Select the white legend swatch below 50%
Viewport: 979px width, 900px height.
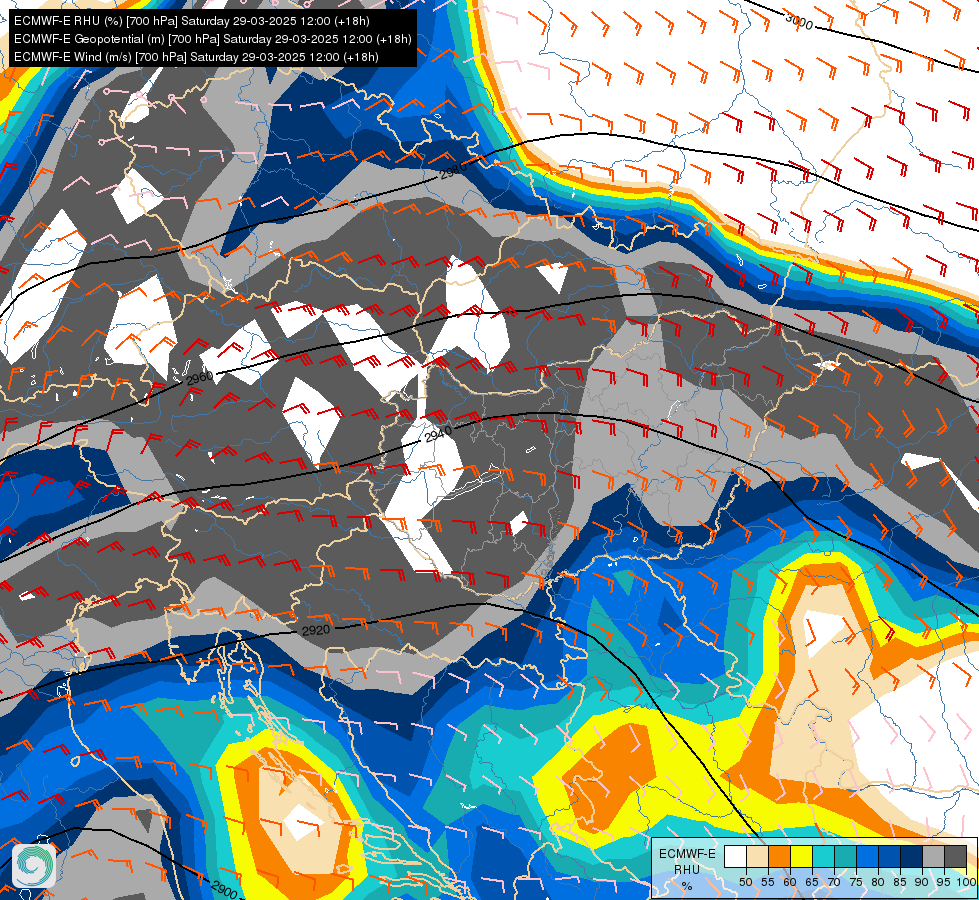(735, 856)
